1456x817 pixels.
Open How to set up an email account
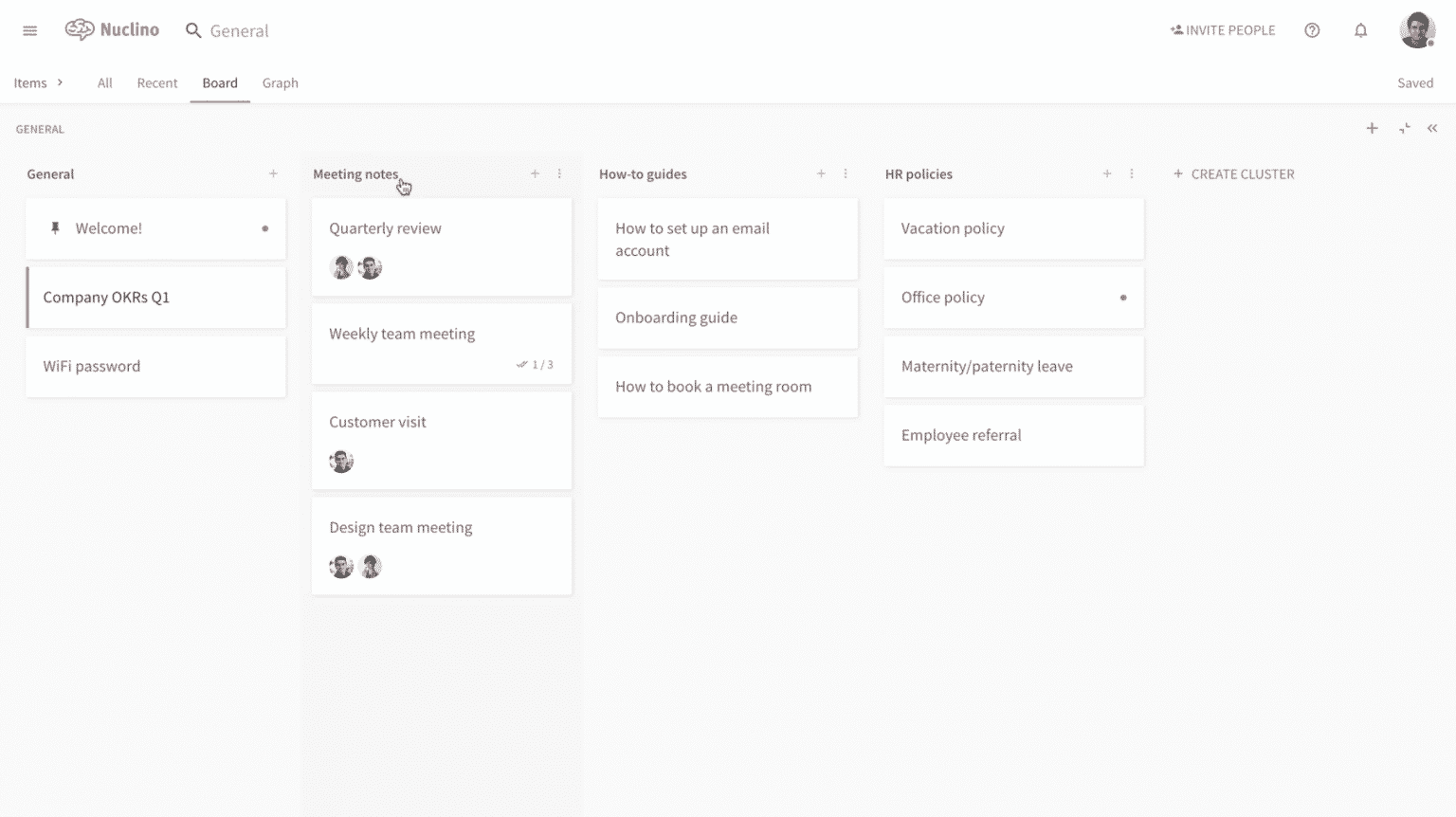pos(728,239)
